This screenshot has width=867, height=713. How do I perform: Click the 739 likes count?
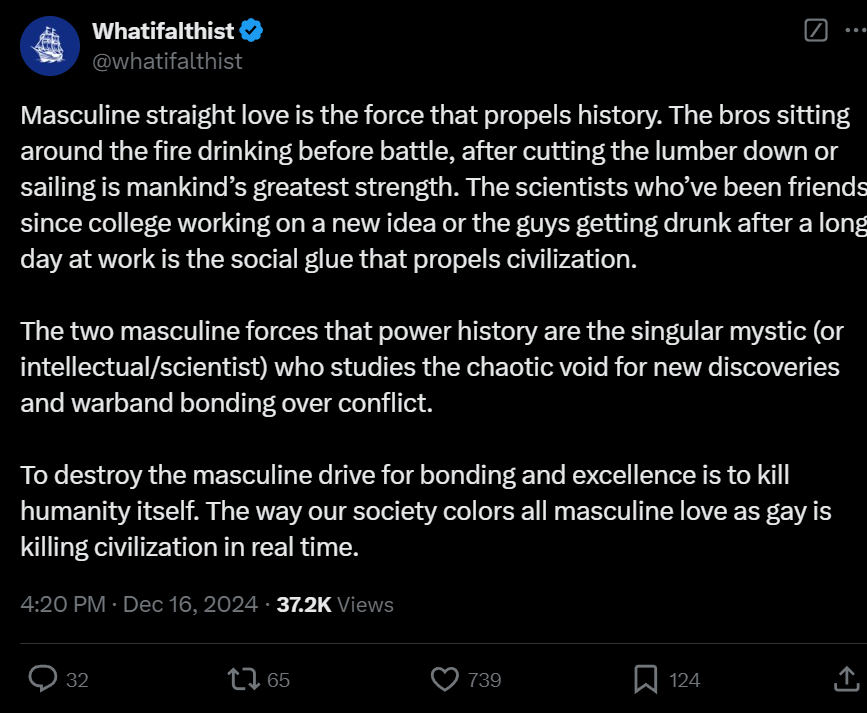484,680
